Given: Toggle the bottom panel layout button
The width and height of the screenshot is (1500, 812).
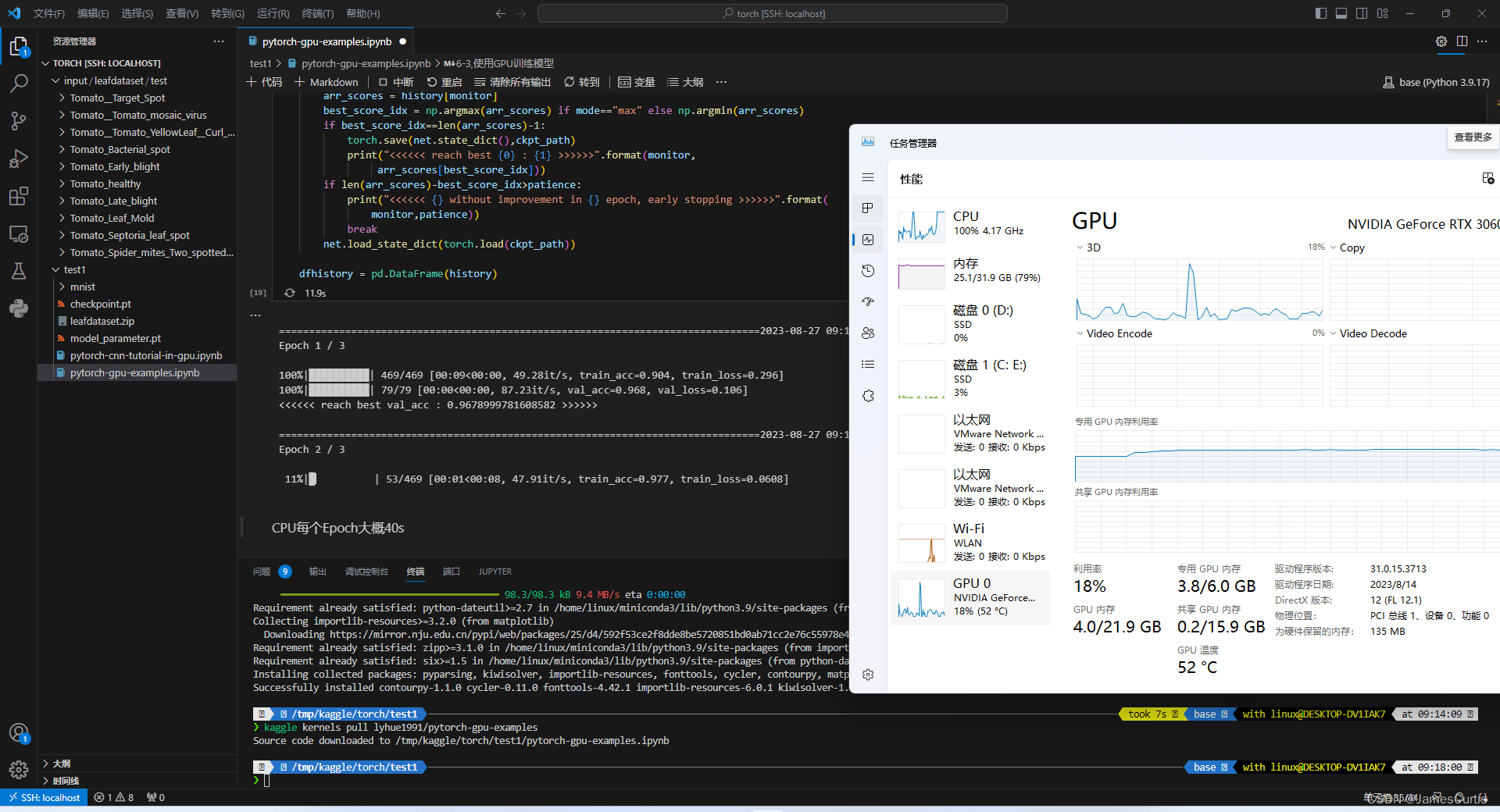Looking at the screenshot, I should 1341,13.
